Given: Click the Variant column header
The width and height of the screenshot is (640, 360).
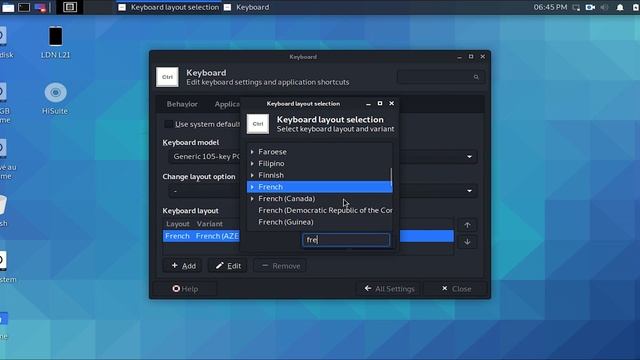Looking at the screenshot, I should (210, 224).
